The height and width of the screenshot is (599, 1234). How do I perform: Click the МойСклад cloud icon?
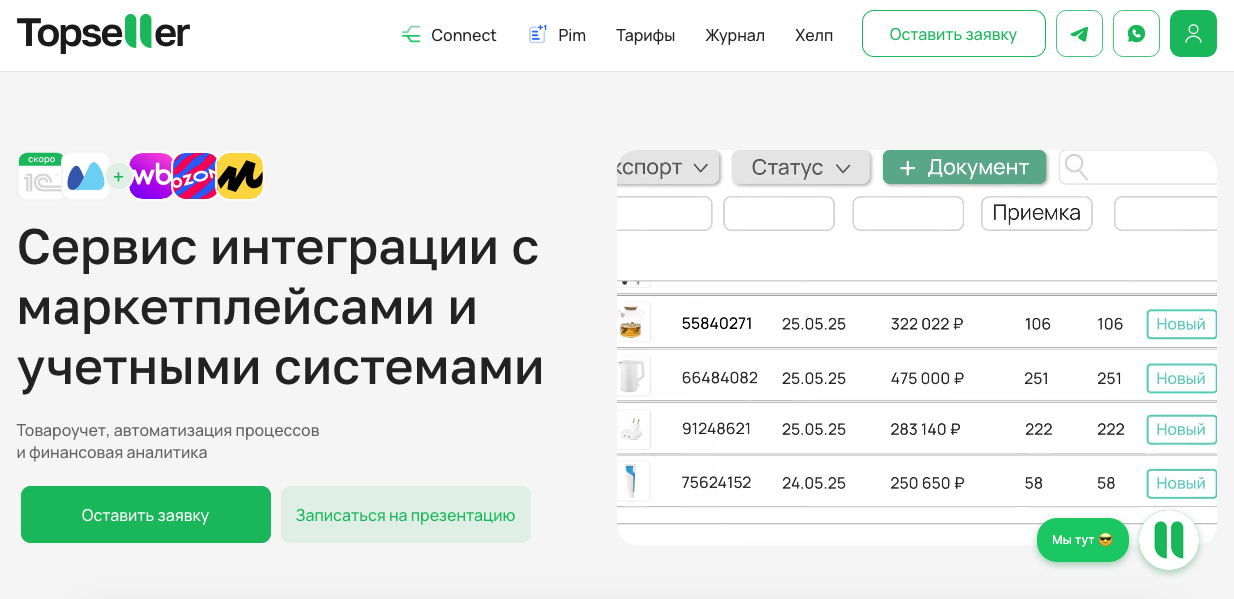click(85, 176)
